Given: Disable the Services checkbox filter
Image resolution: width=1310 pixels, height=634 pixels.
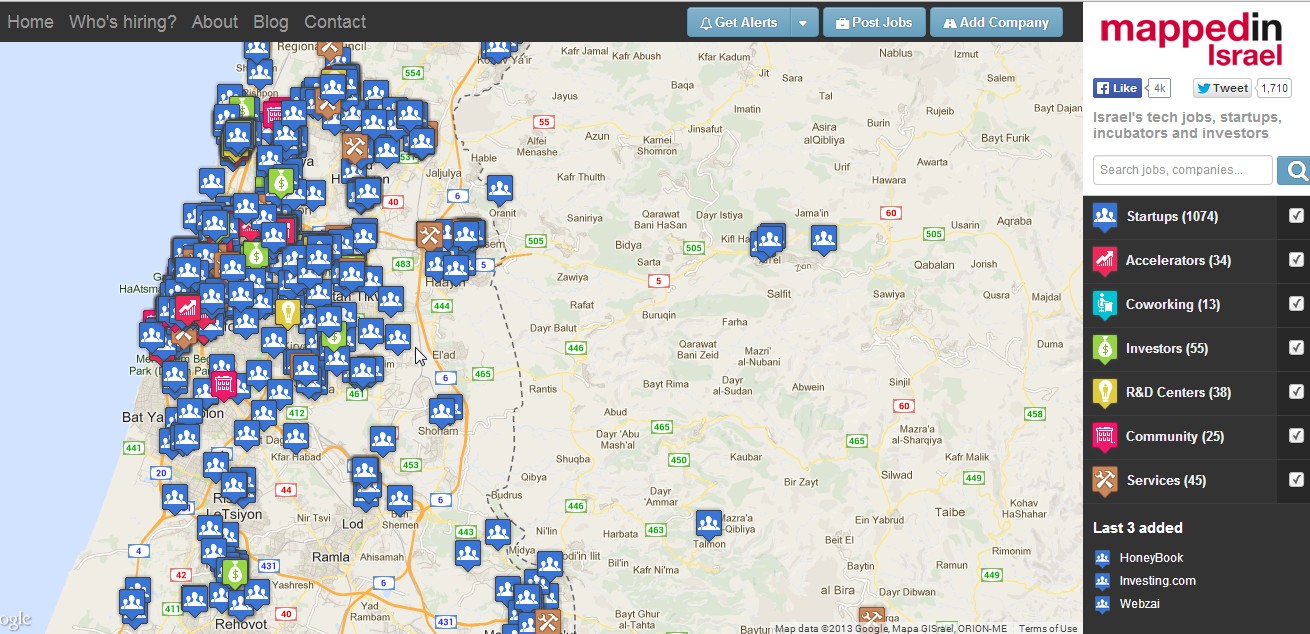Looking at the screenshot, I should (x=1296, y=479).
